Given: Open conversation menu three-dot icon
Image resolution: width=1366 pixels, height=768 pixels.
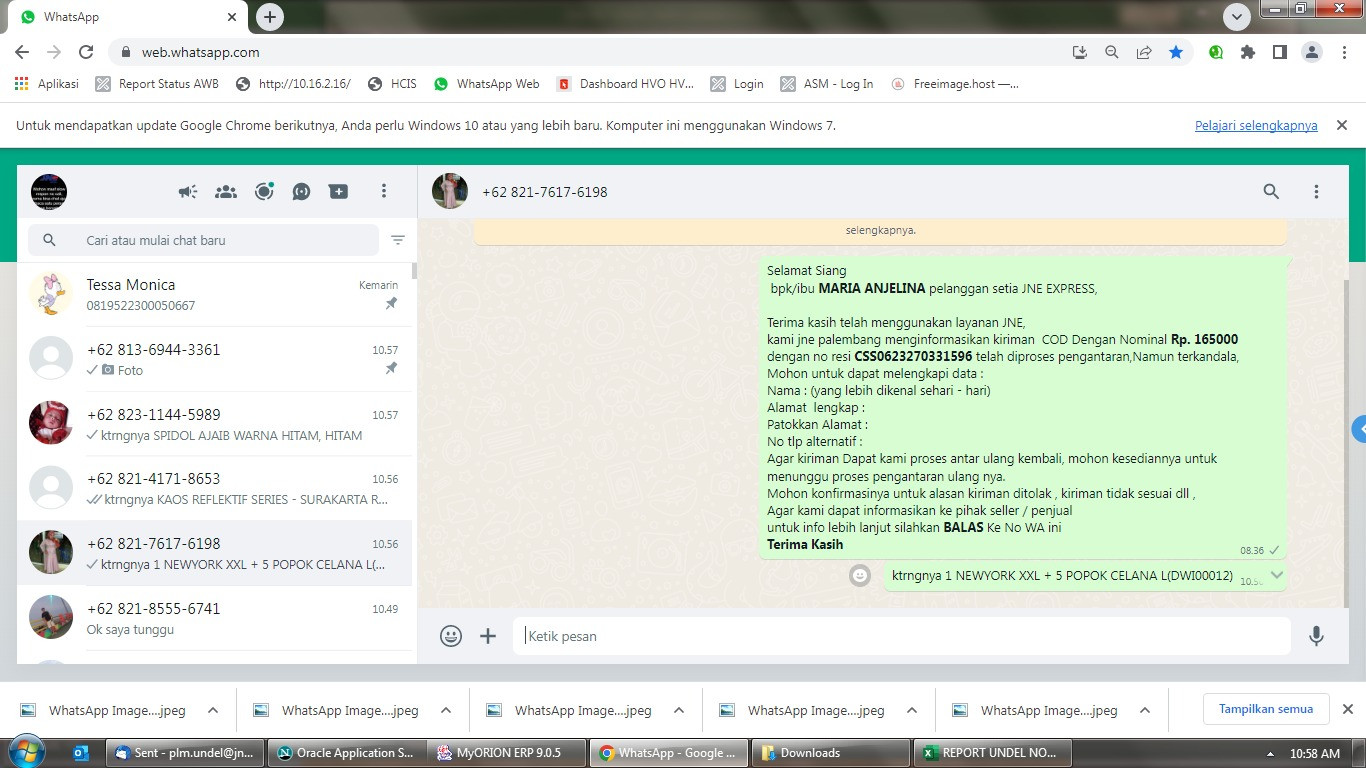Looking at the screenshot, I should [1316, 191].
